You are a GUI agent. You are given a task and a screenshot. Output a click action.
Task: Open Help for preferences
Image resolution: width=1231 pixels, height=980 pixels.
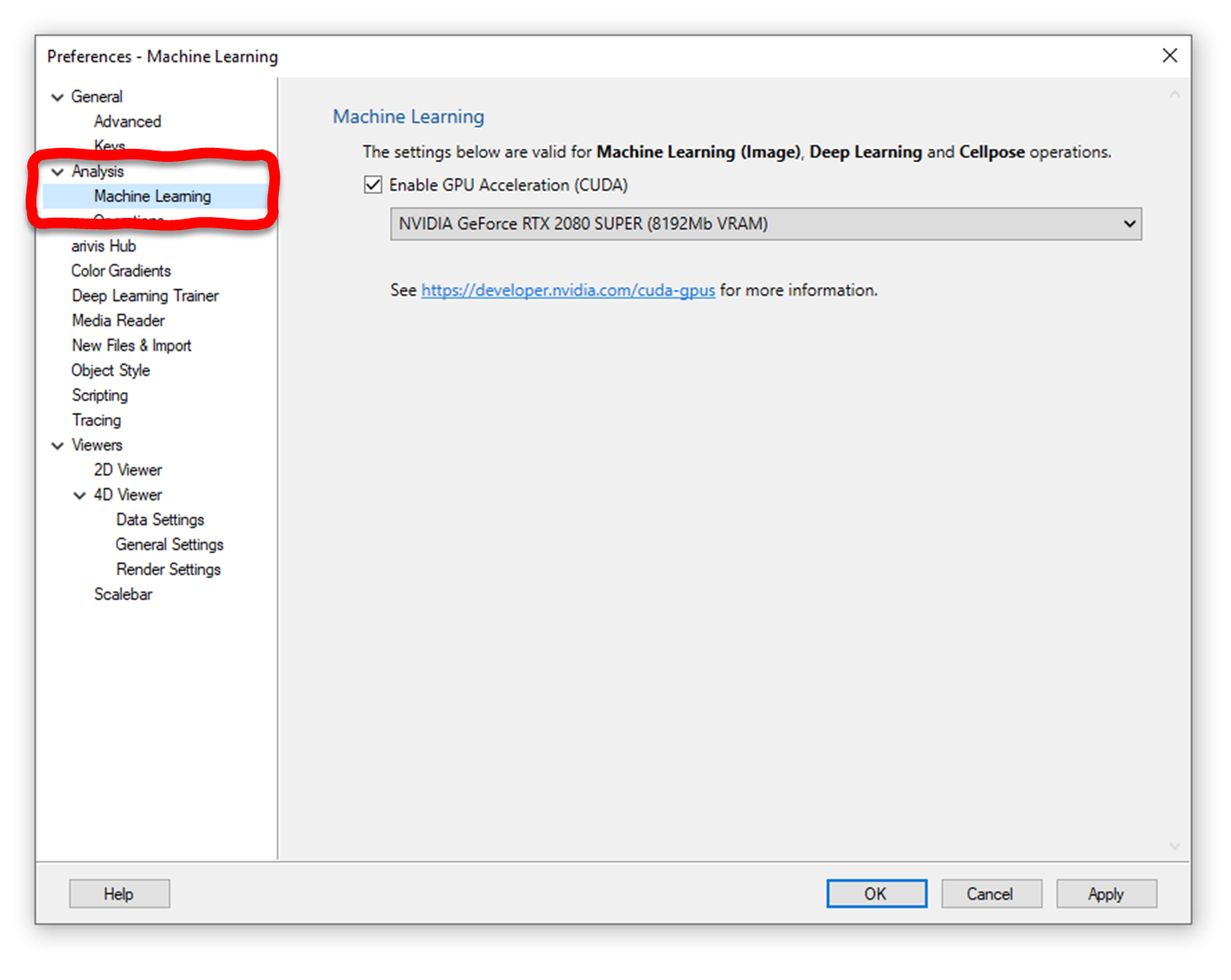(x=119, y=893)
